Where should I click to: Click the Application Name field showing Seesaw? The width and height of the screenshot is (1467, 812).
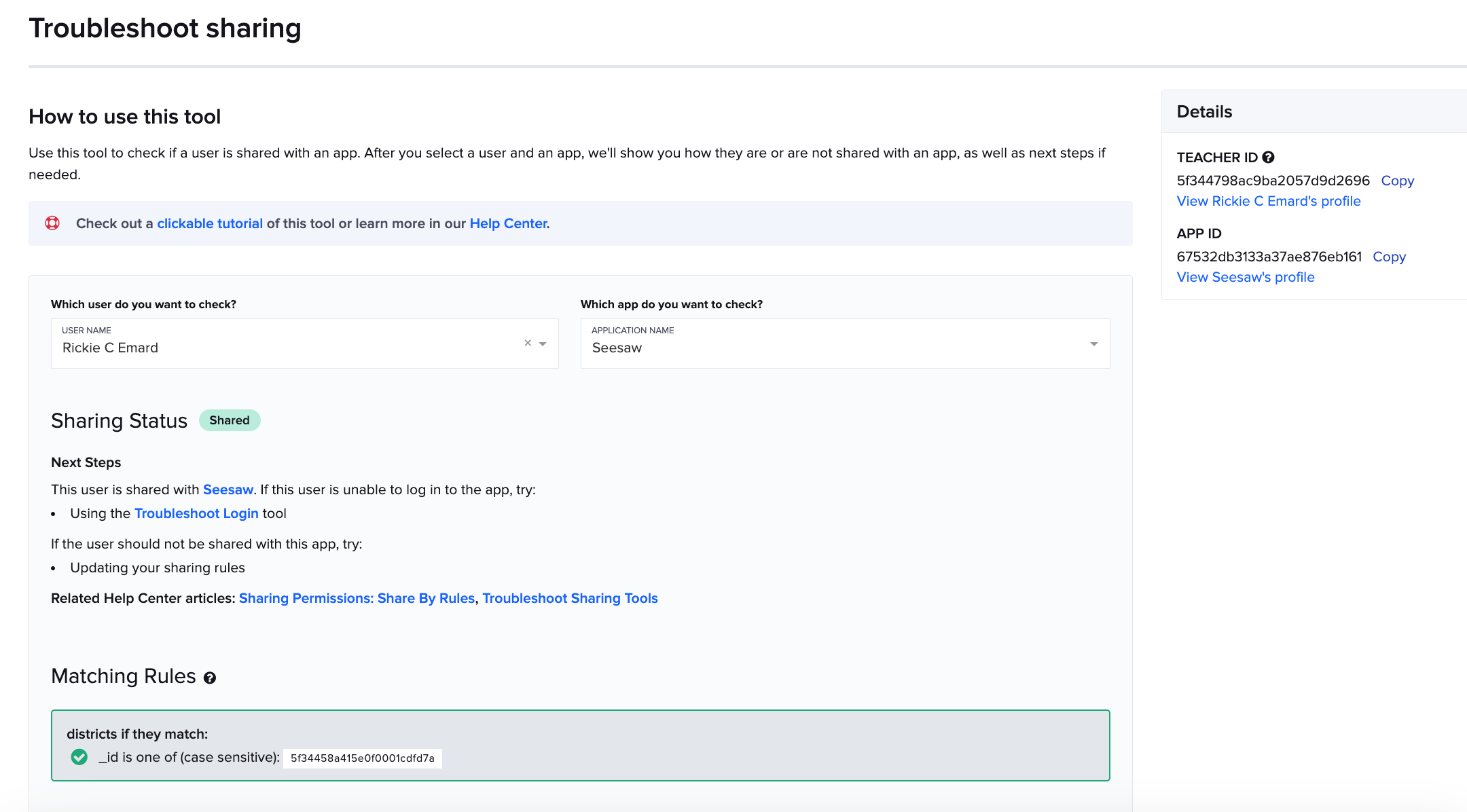coord(846,344)
